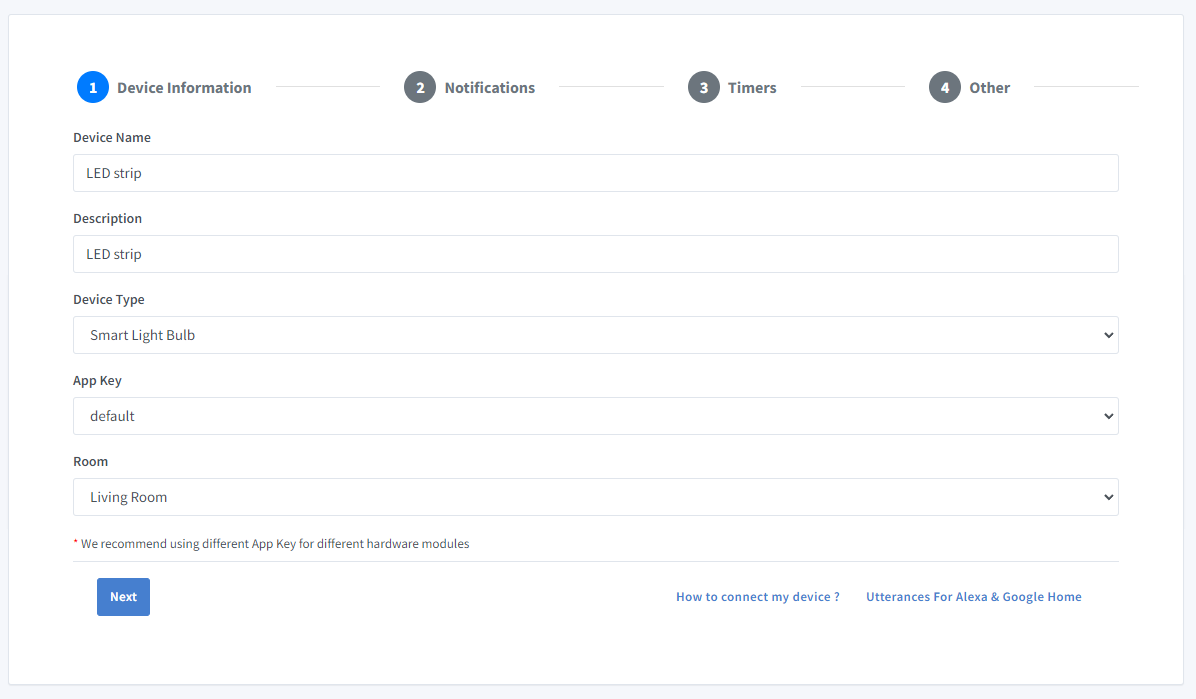Open the Utterances For Alexa & Google Home link
The width and height of the screenshot is (1196, 699).
click(x=973, y=597)
